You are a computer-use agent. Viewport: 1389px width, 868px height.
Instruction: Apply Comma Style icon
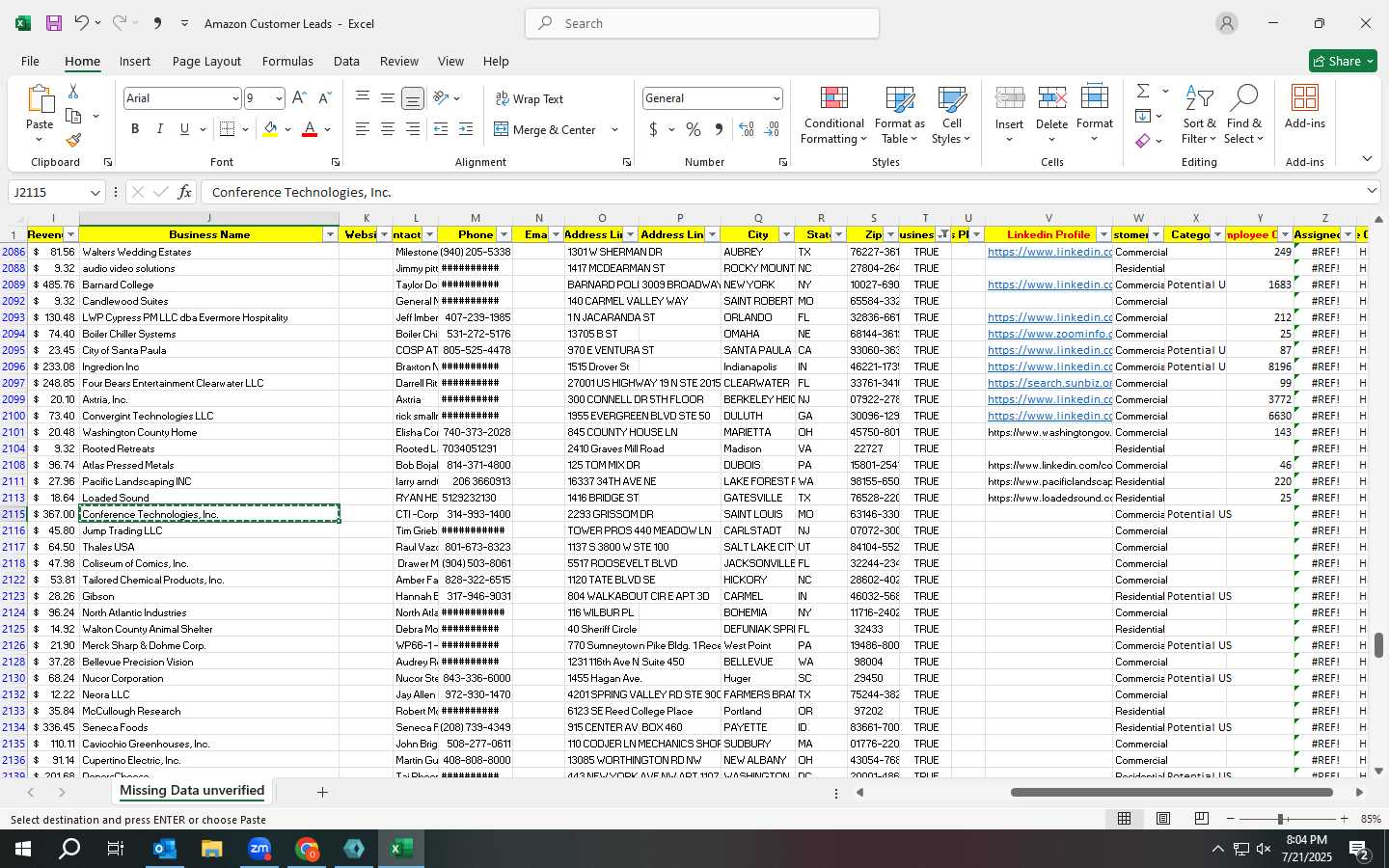click(x=719, y=129)
